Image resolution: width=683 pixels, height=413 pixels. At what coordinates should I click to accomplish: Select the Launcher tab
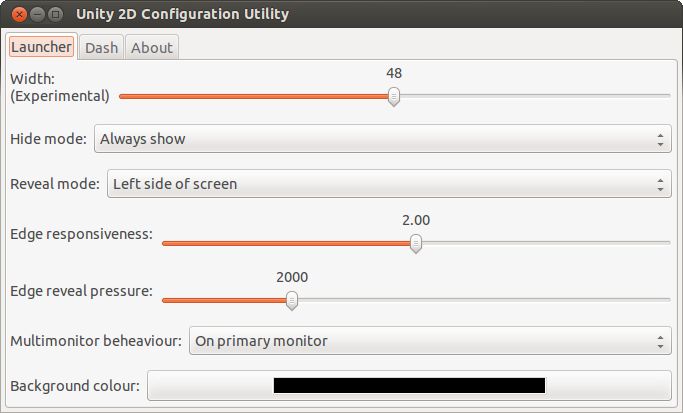pyautogui.click(x=41, y=47)
